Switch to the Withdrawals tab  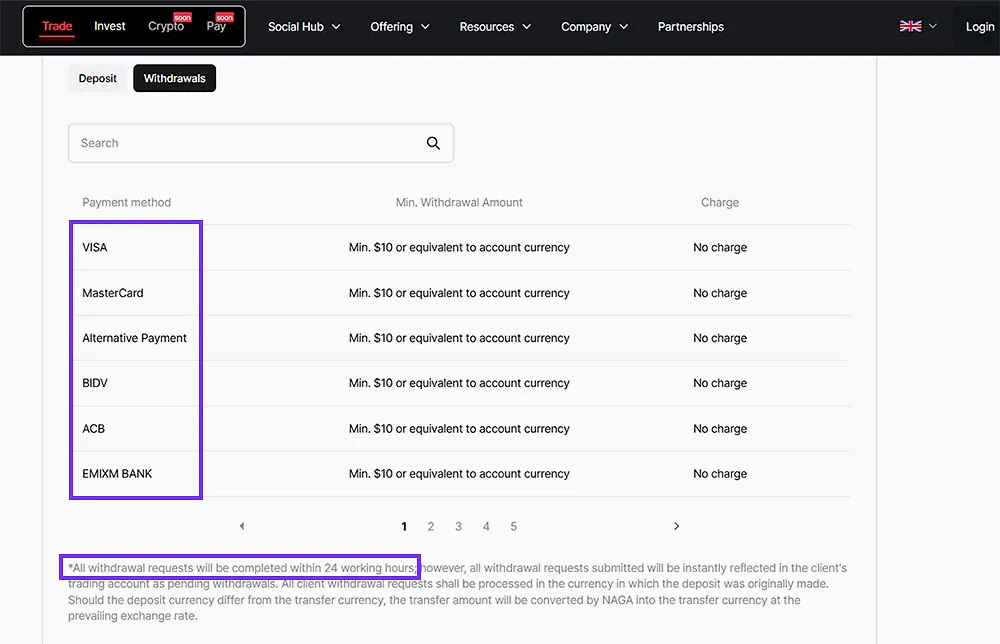coord(174,78)
